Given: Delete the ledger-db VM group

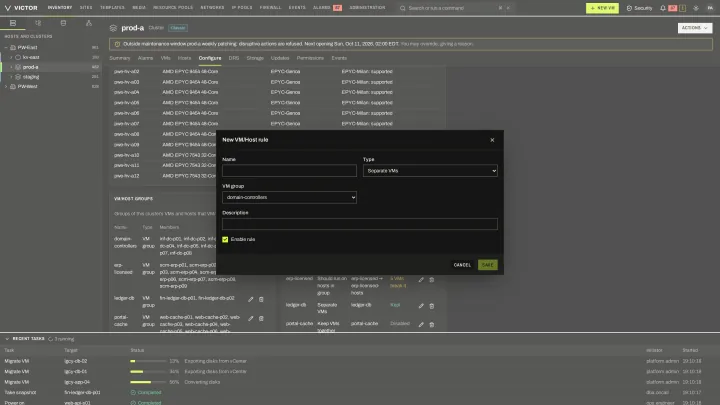Looking at the screenshot, I should (x=261, y=299).
